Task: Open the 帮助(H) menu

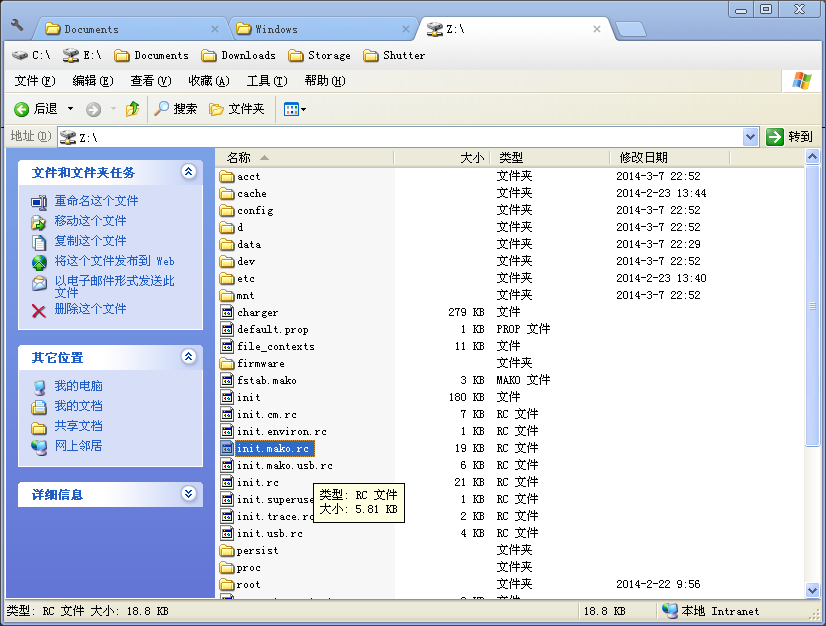Action: pos(325,81)
